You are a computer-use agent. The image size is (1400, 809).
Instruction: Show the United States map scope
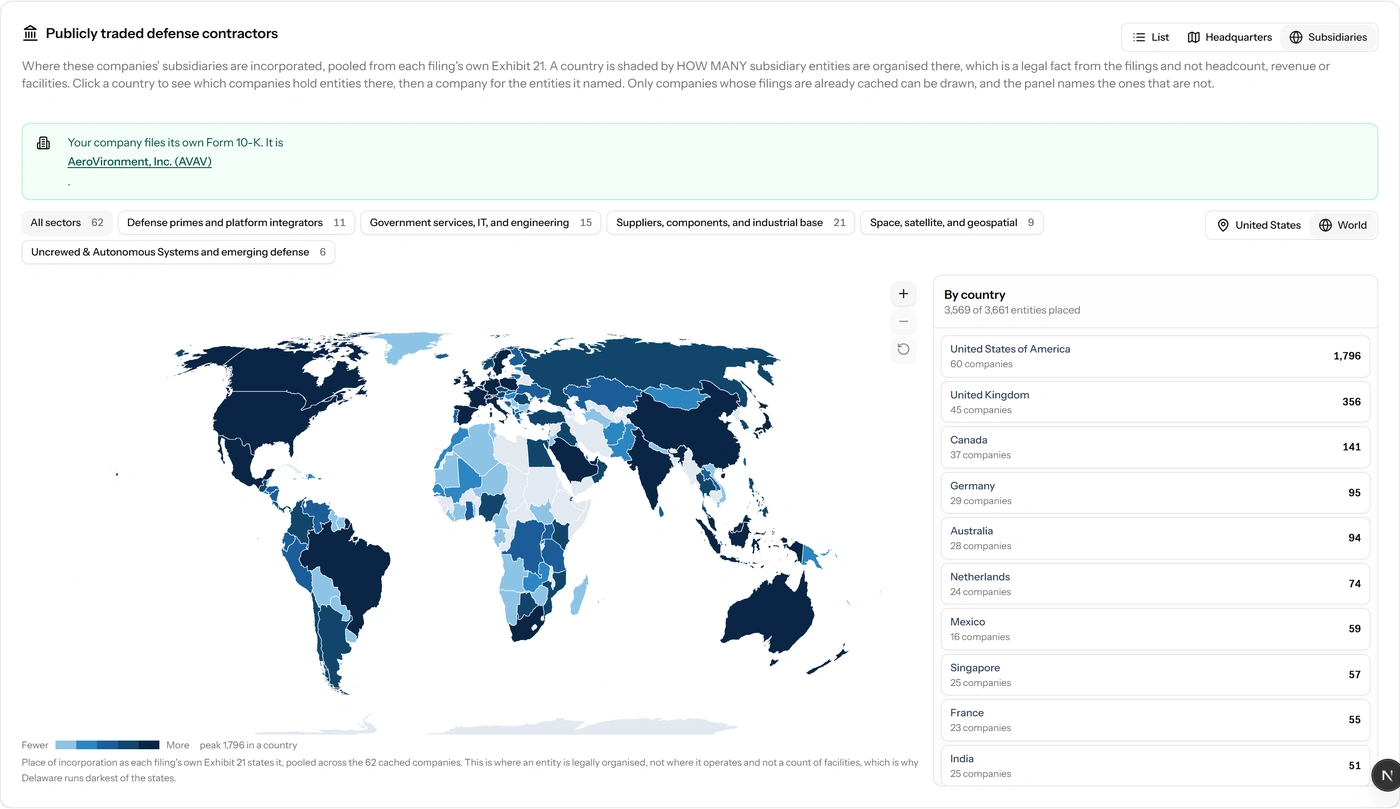(1258, 225)
